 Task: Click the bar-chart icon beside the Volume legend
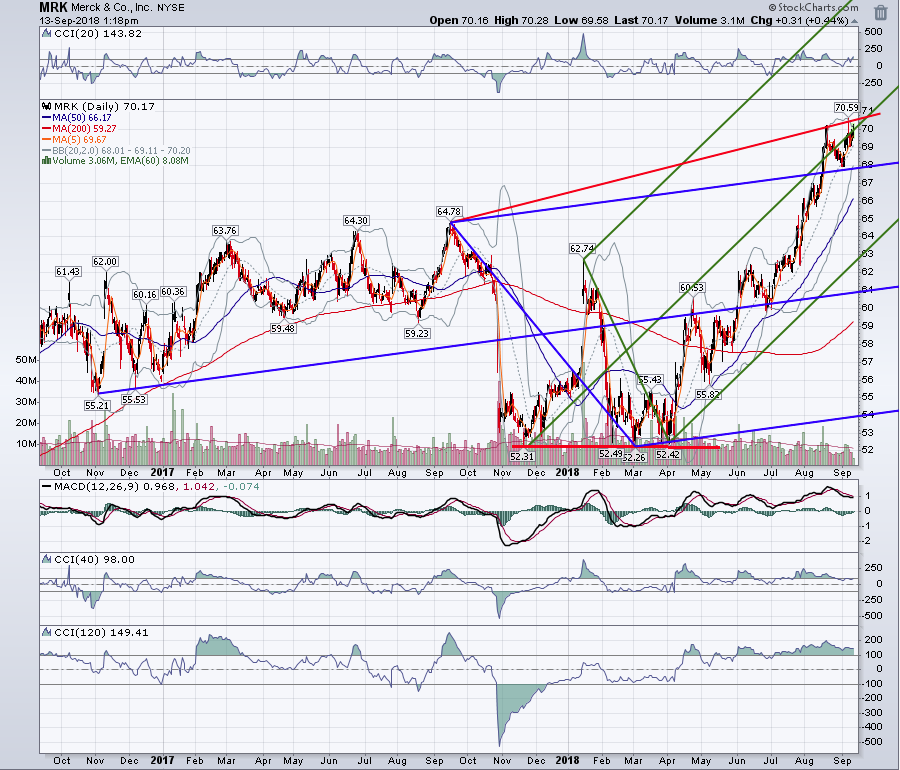click(x=46, y=161)
